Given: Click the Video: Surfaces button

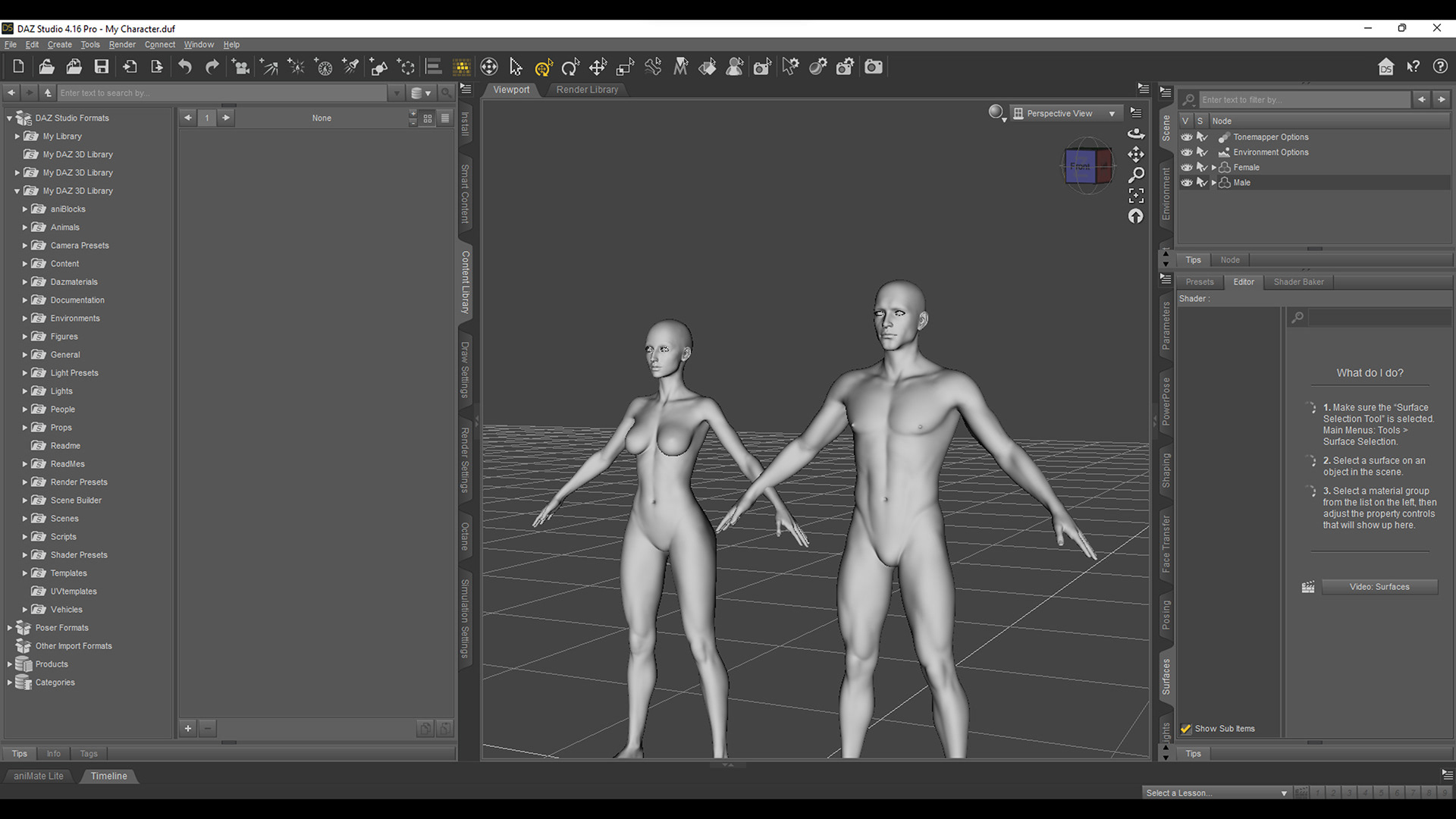Looking at the screenshot, I should [1379, 587].
